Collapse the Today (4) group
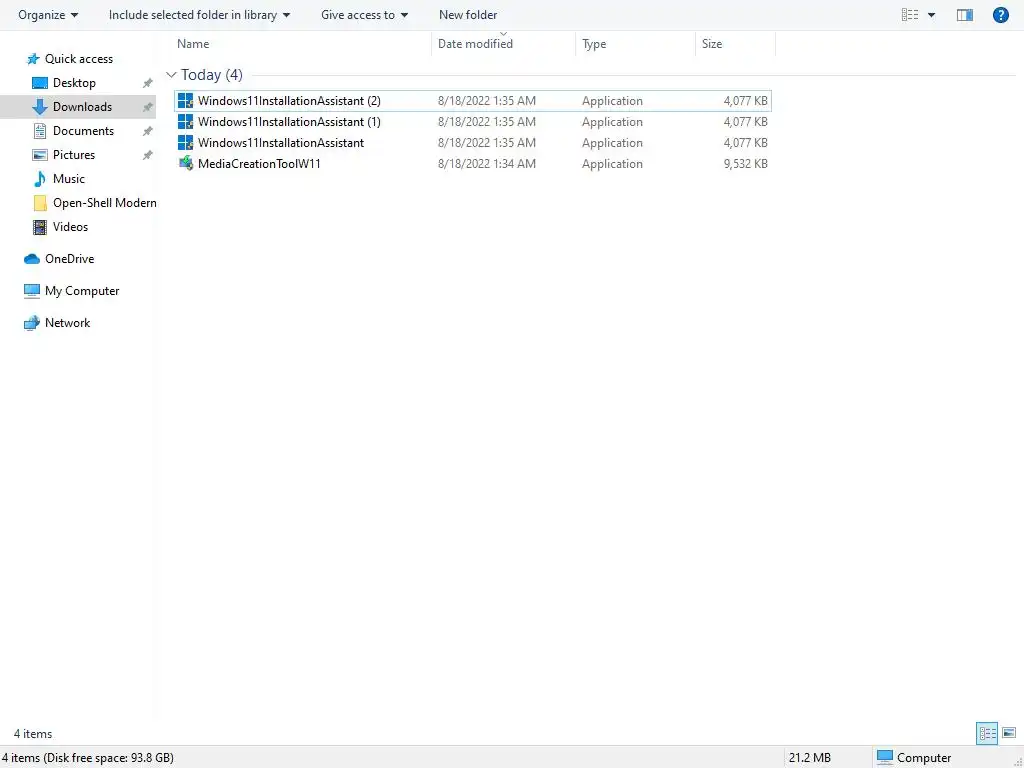Image resolution: width=1024 pixels, height=768 pixels. click(x=171, y=75)
